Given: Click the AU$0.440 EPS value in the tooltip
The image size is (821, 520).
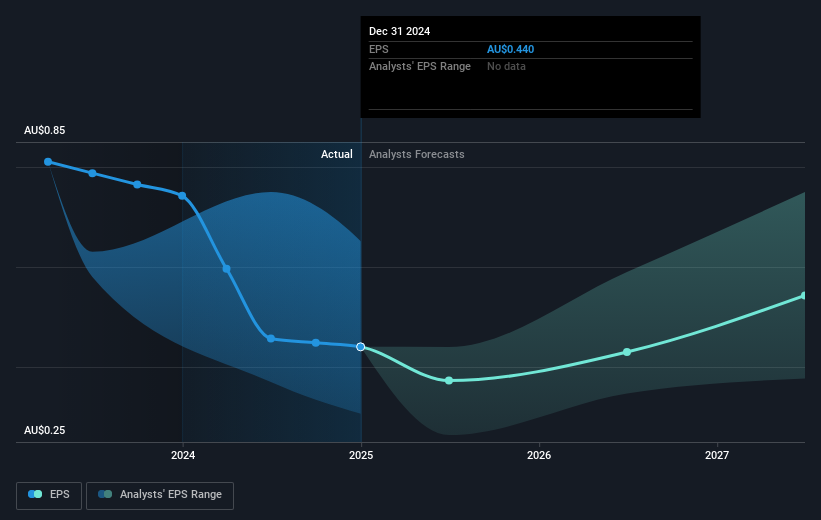Looking at the screenshot, I should coord(510,49).
